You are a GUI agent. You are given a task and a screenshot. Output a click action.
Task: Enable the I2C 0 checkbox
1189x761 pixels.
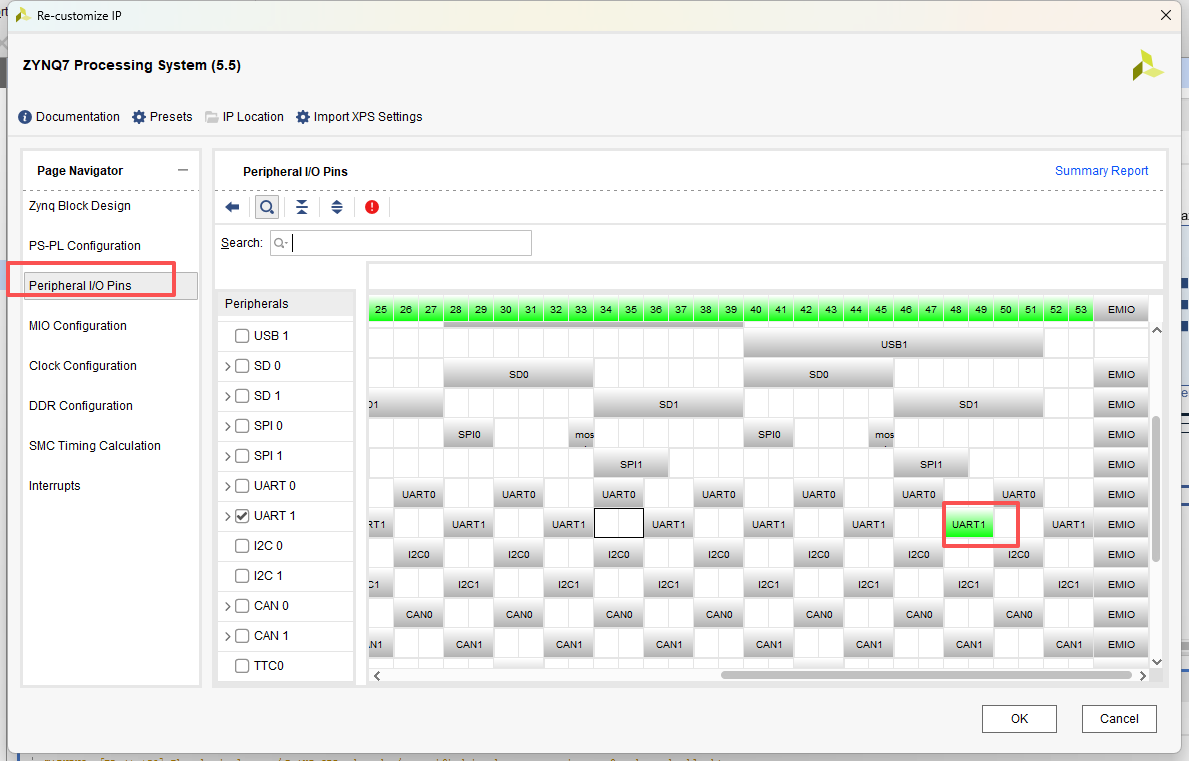click(x=242, y=546)
